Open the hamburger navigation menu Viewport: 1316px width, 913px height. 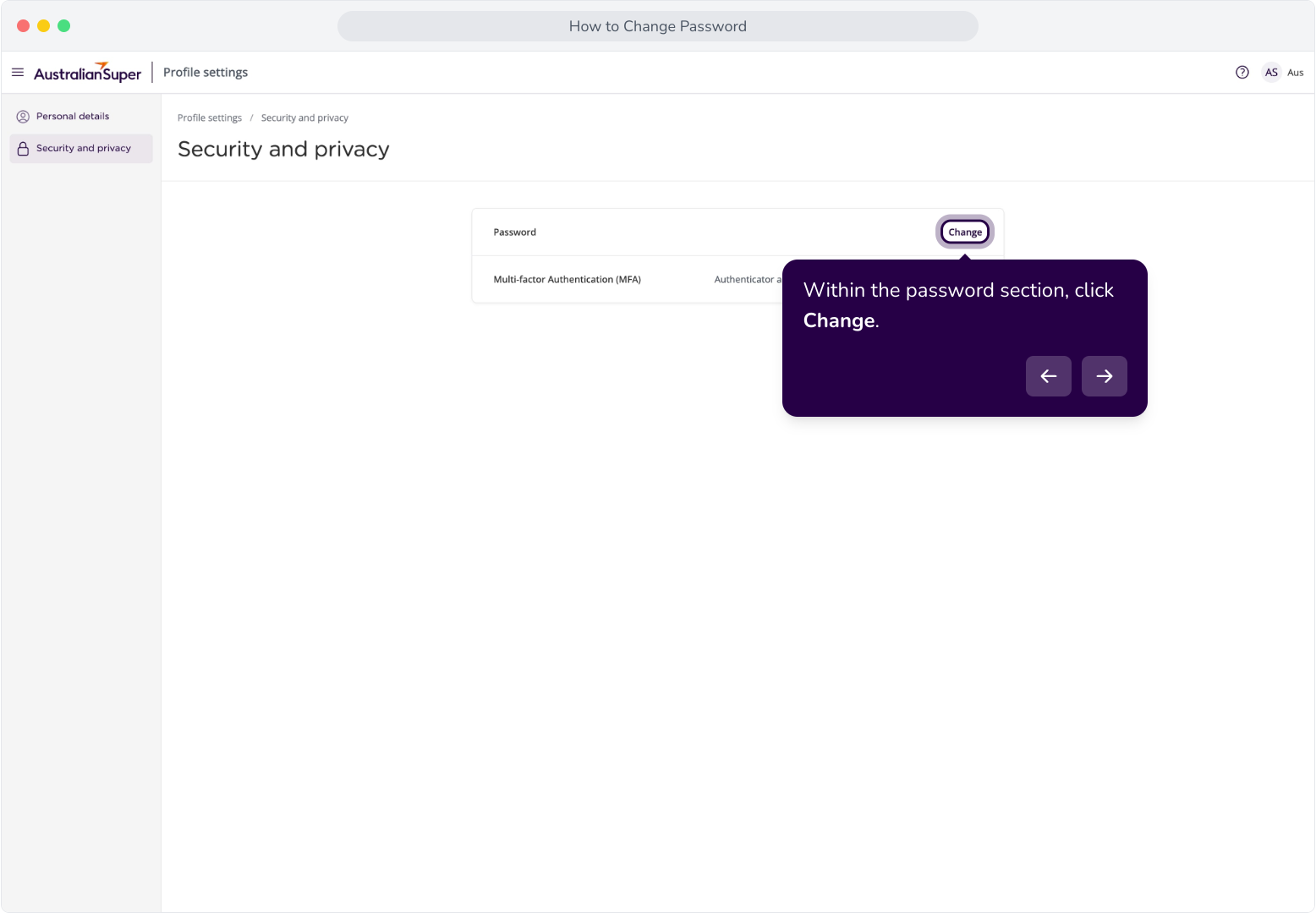coord(18,73)
